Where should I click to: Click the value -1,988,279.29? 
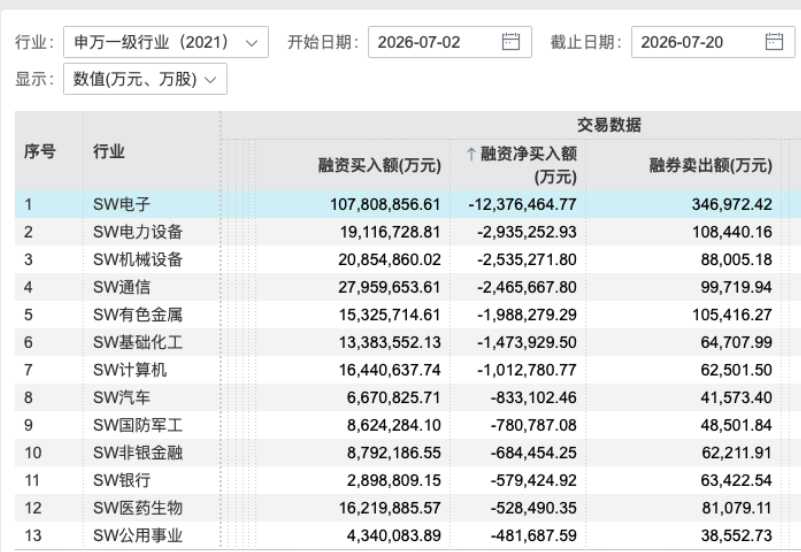point(527,315)
